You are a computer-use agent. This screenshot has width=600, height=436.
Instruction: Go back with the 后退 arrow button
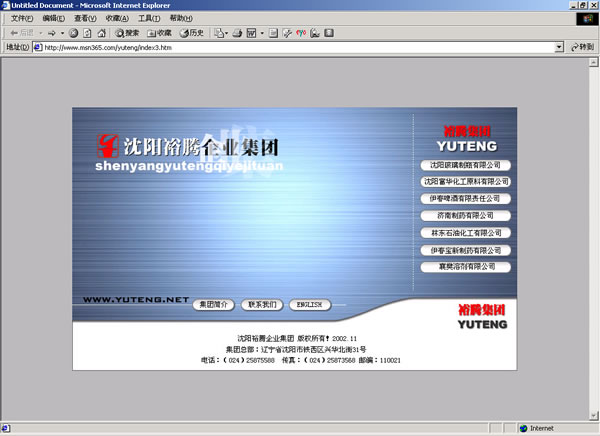22,33
